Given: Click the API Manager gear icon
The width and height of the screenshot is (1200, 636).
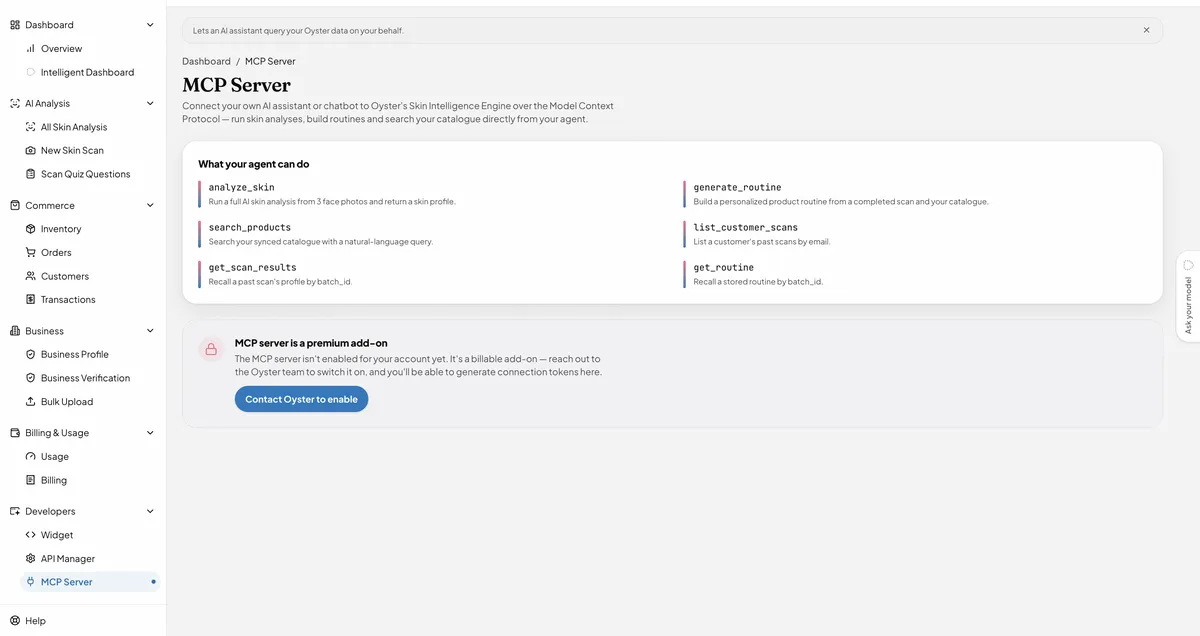Looking at the screenshot, I should [x=30, y=558].
